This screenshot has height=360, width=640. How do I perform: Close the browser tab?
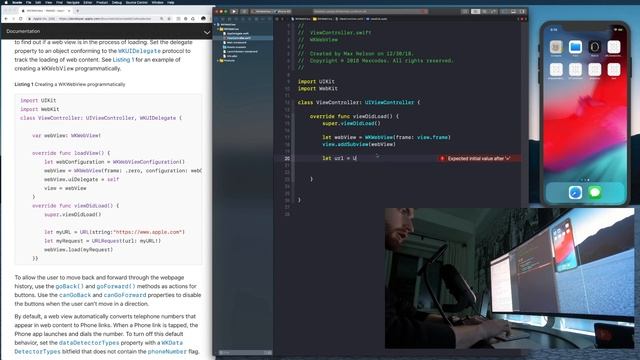(69, 11)
